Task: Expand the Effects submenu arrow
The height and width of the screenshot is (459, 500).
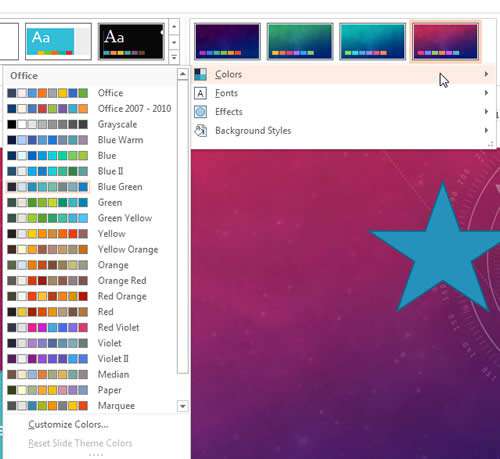Action: (x=486, y=111)
